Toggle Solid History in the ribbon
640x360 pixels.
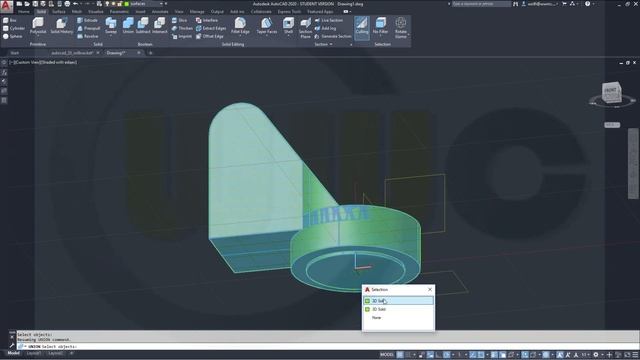pos(62,26)
